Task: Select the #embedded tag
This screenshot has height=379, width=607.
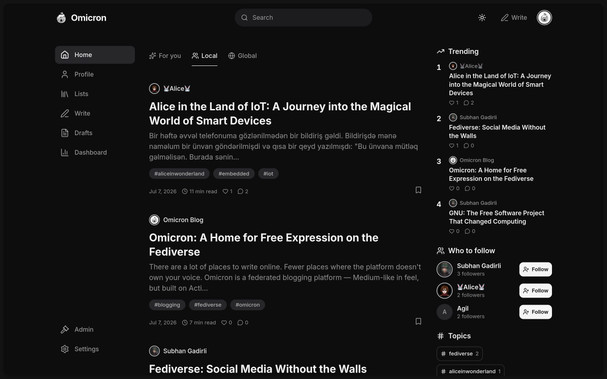Action: [x=234, y=173]
